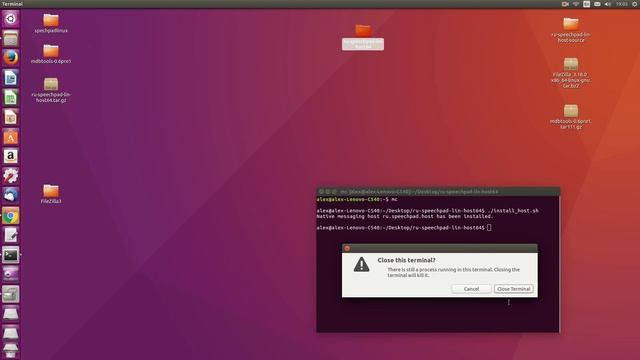
Task: Select mdbtools-0.6pre1 folder on desktop
Action: (51, 54)
